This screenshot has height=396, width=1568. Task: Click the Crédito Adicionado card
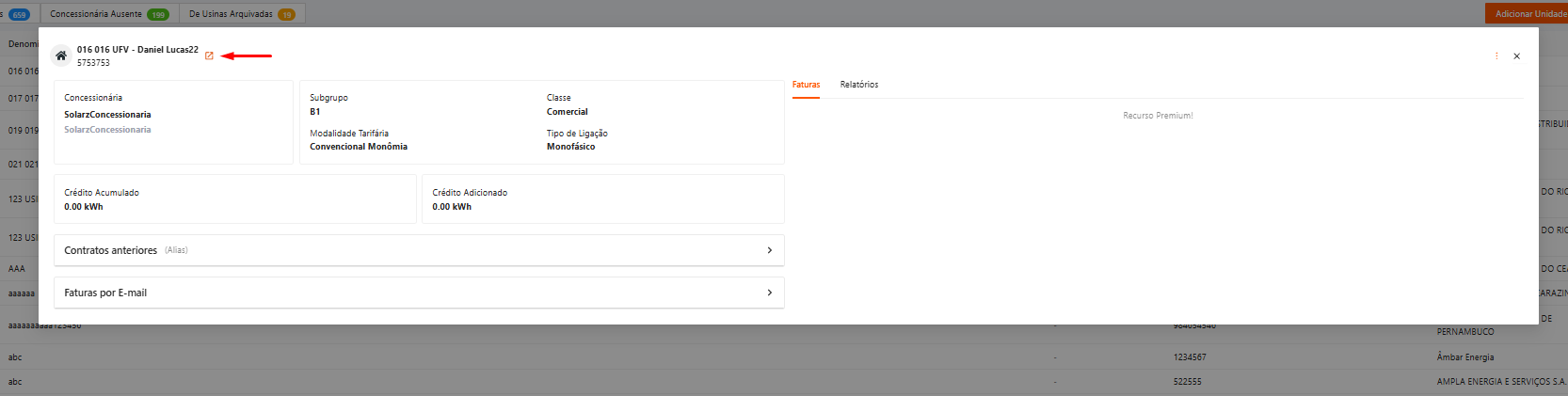click(x=603, y=198)
